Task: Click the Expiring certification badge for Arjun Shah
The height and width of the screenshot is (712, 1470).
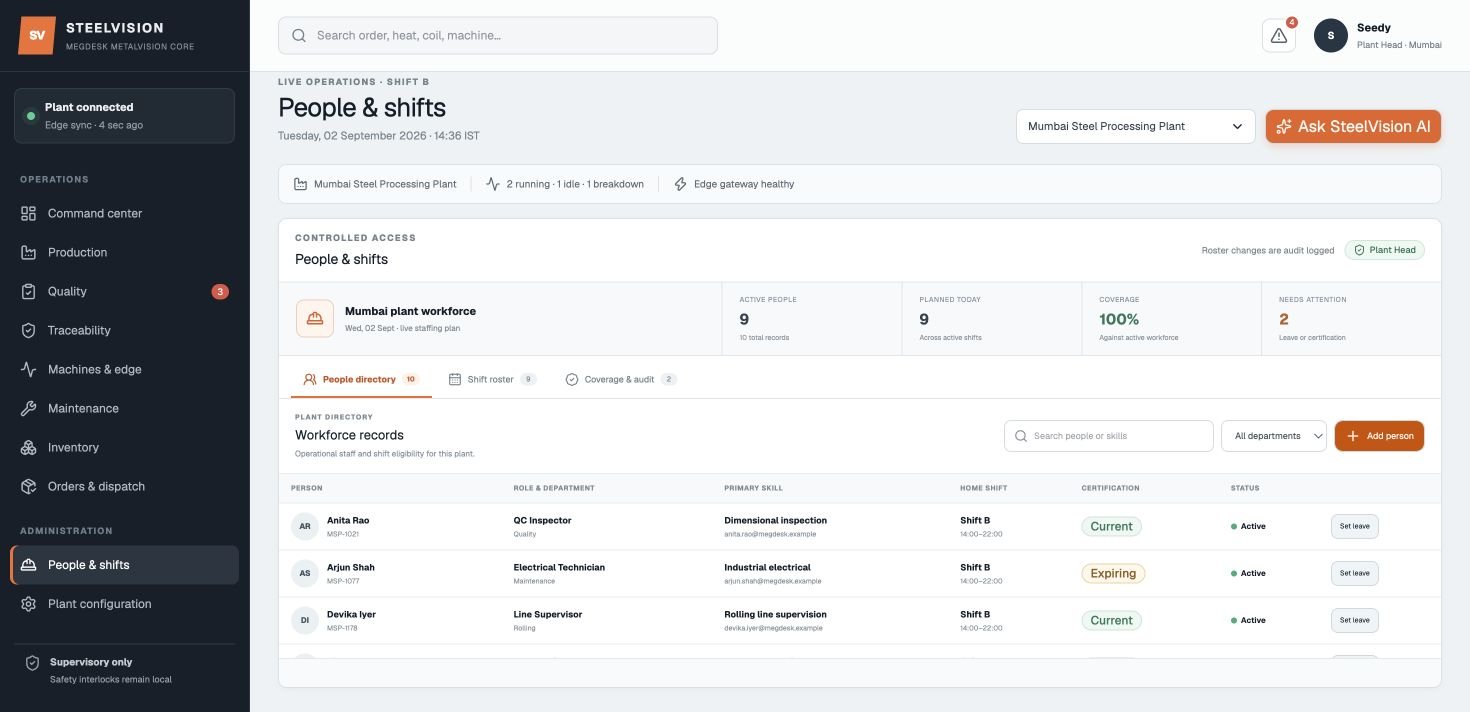Action: 1113,574
